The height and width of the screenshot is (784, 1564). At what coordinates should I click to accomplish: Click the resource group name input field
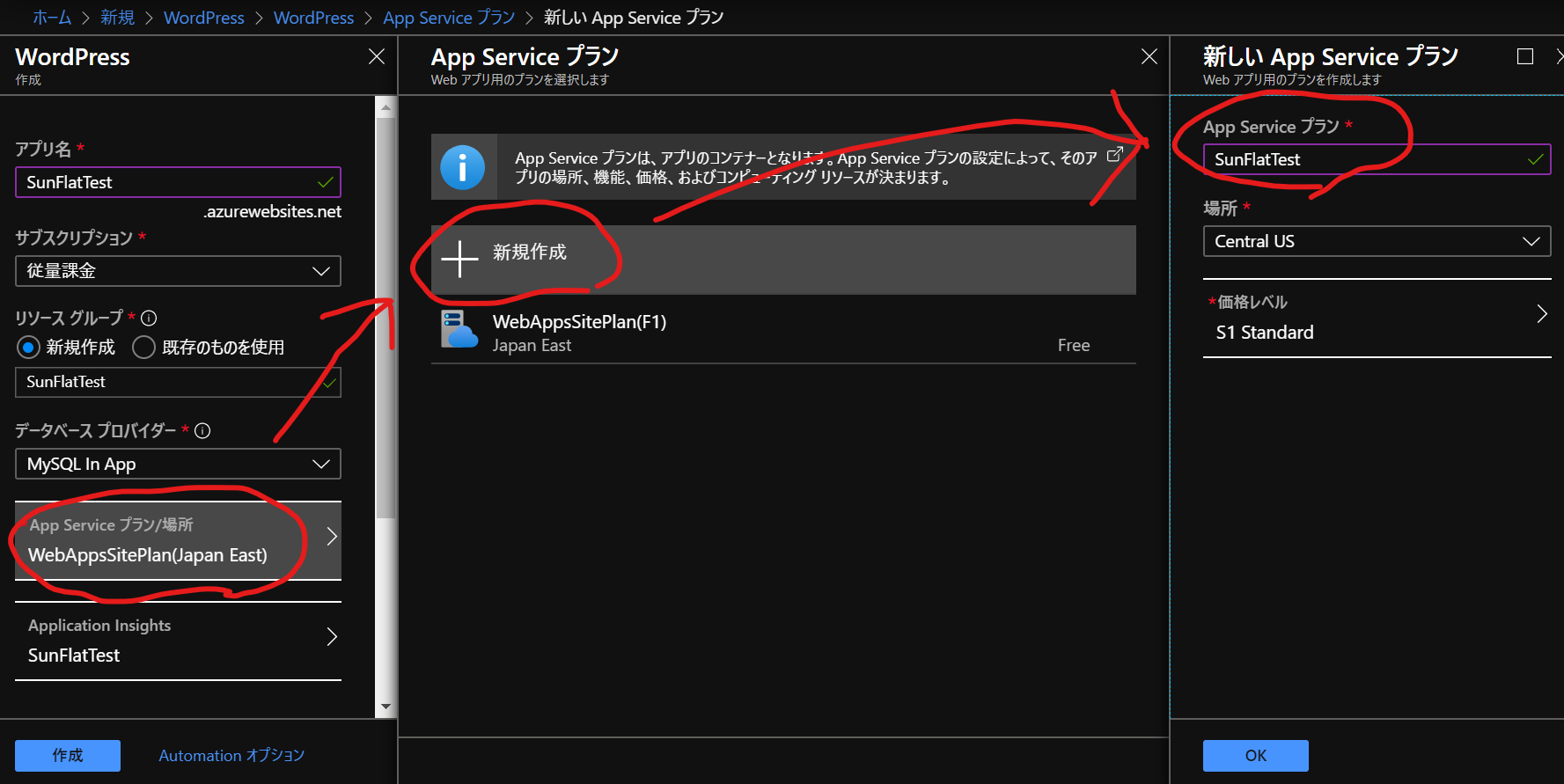pos(178,382)
